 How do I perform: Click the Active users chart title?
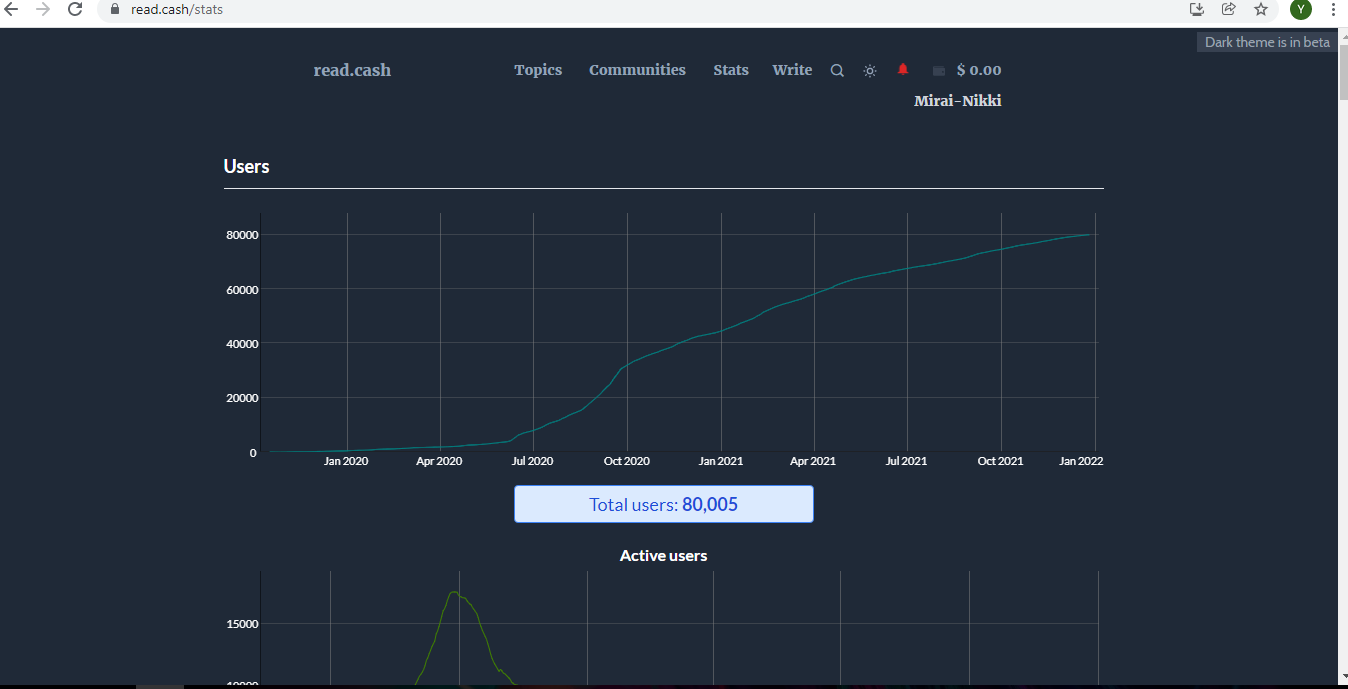tap(664, 555)
